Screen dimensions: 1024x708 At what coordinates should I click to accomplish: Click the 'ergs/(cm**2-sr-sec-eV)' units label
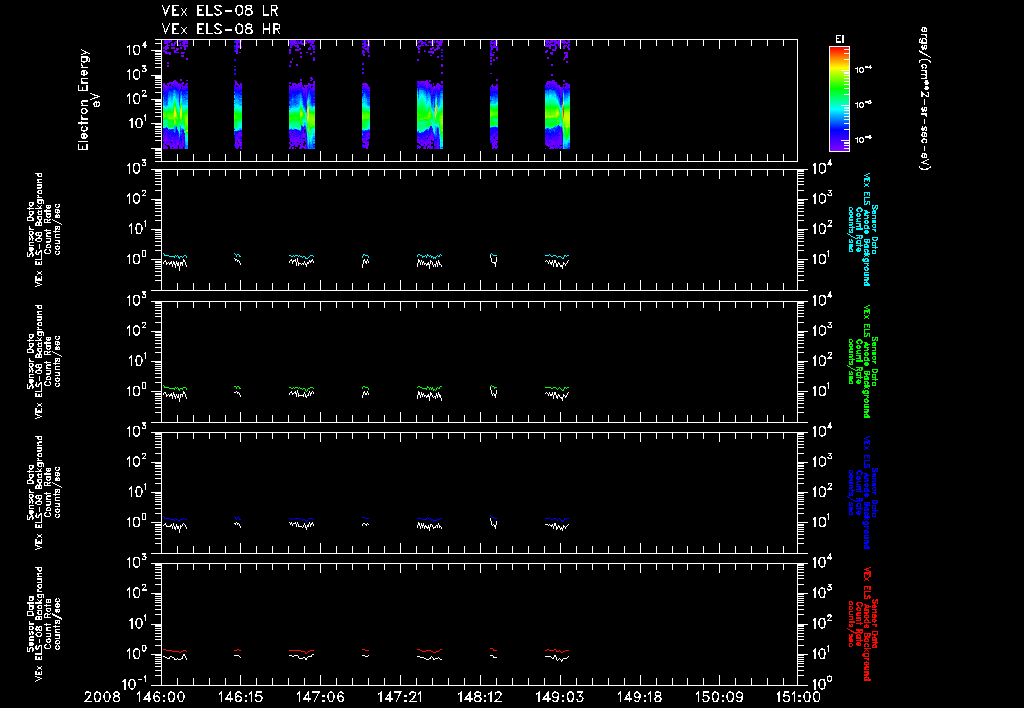pyautogui.click(x=925, y=98)
